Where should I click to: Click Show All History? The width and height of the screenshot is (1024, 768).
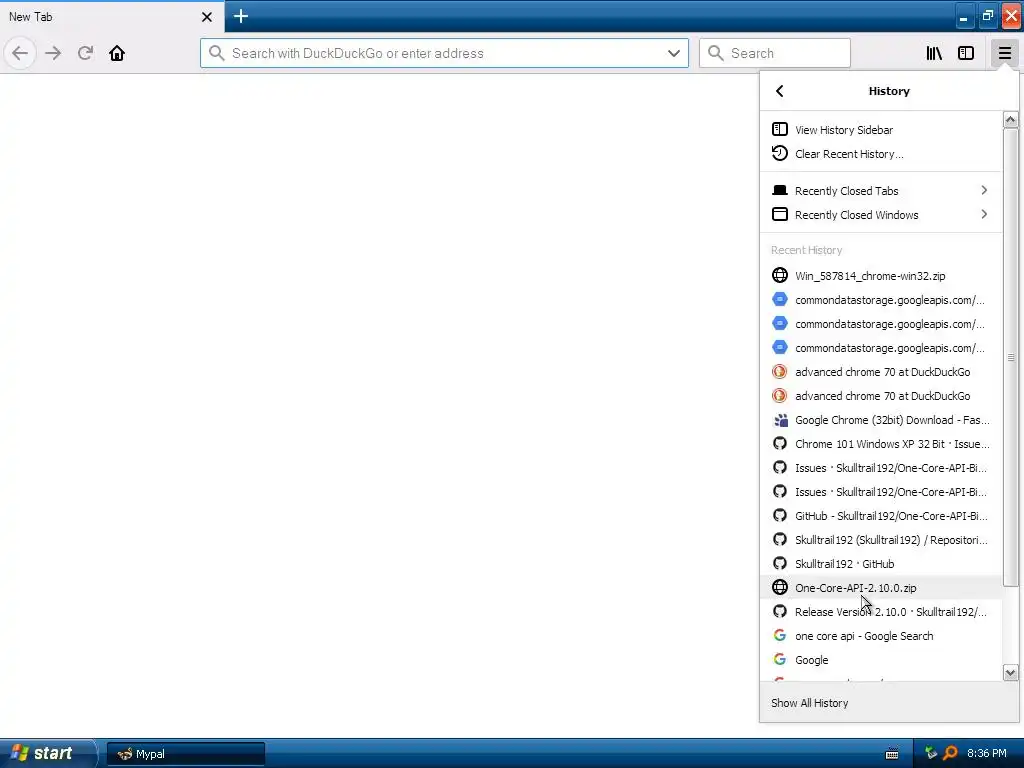coord(889,703)
